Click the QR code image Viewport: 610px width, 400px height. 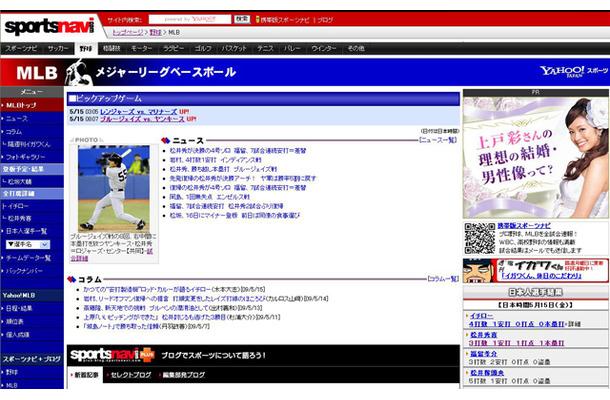[479, 238]
